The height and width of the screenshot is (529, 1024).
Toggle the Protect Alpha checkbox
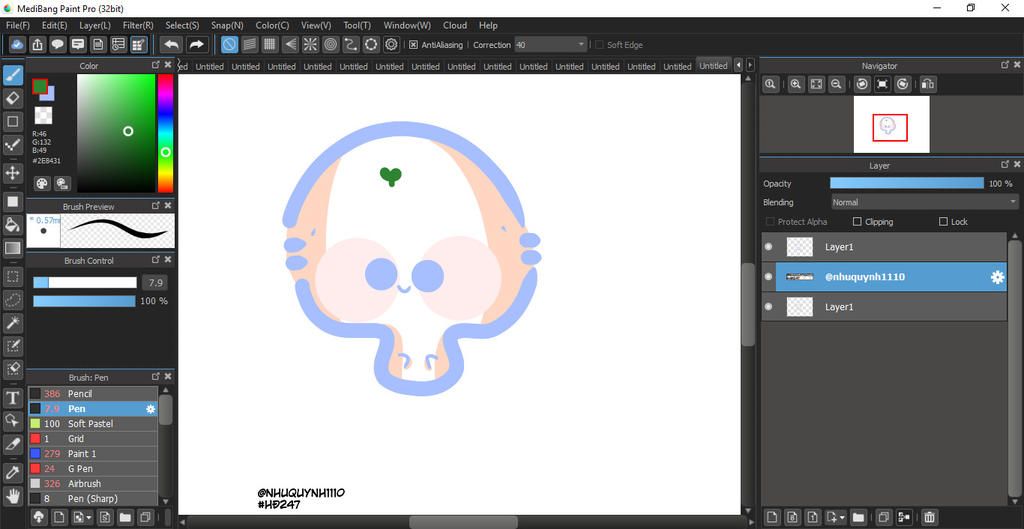tap(770, 222)
